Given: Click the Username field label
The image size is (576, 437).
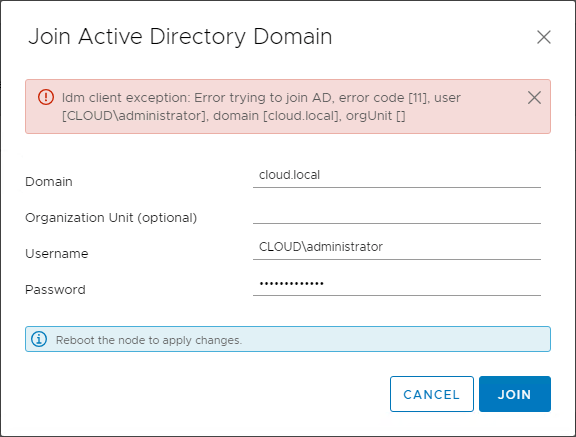Looking at the screenshot, I should [x=57, y=254].
